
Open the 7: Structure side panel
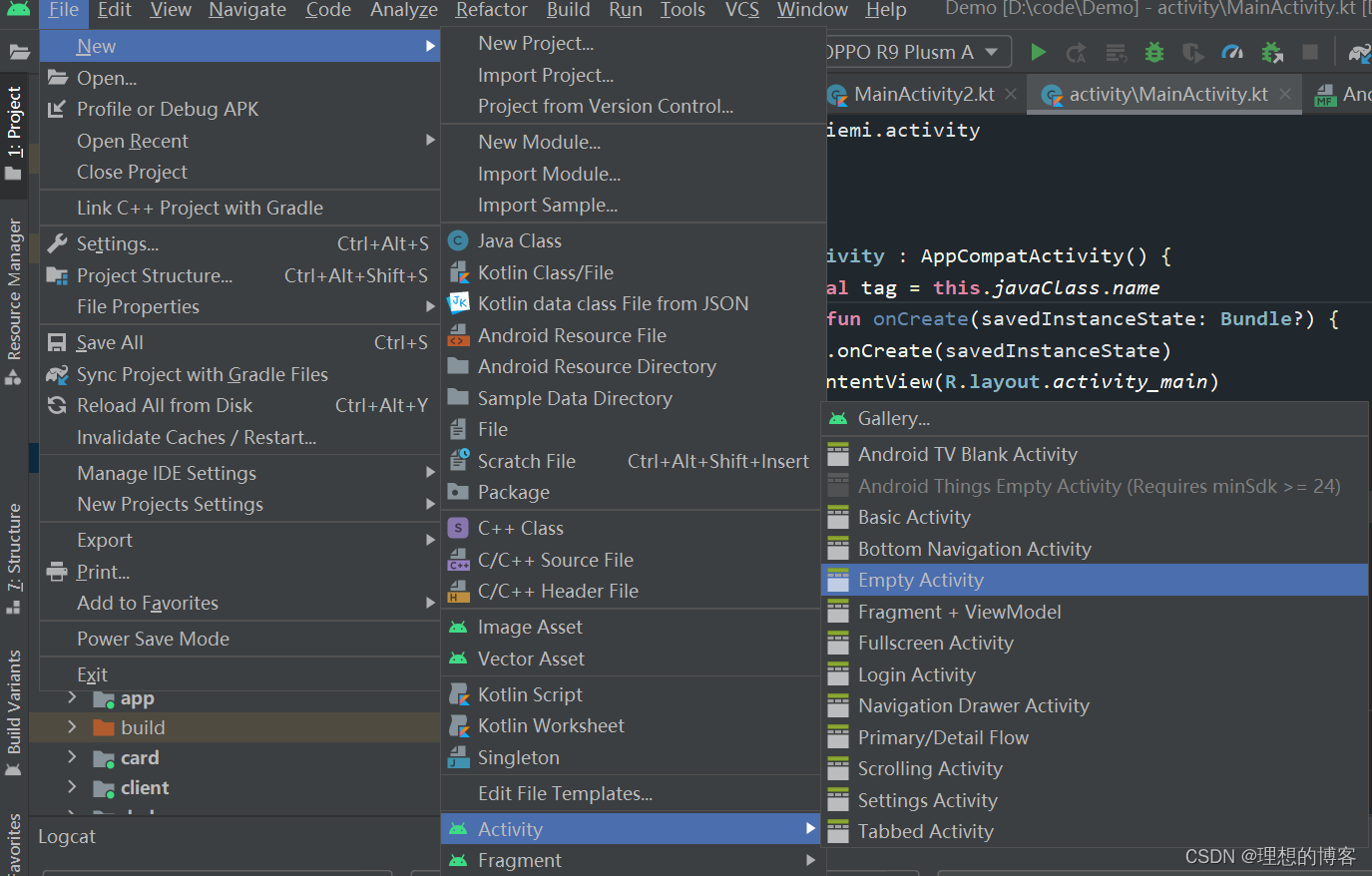coord(14,559)
